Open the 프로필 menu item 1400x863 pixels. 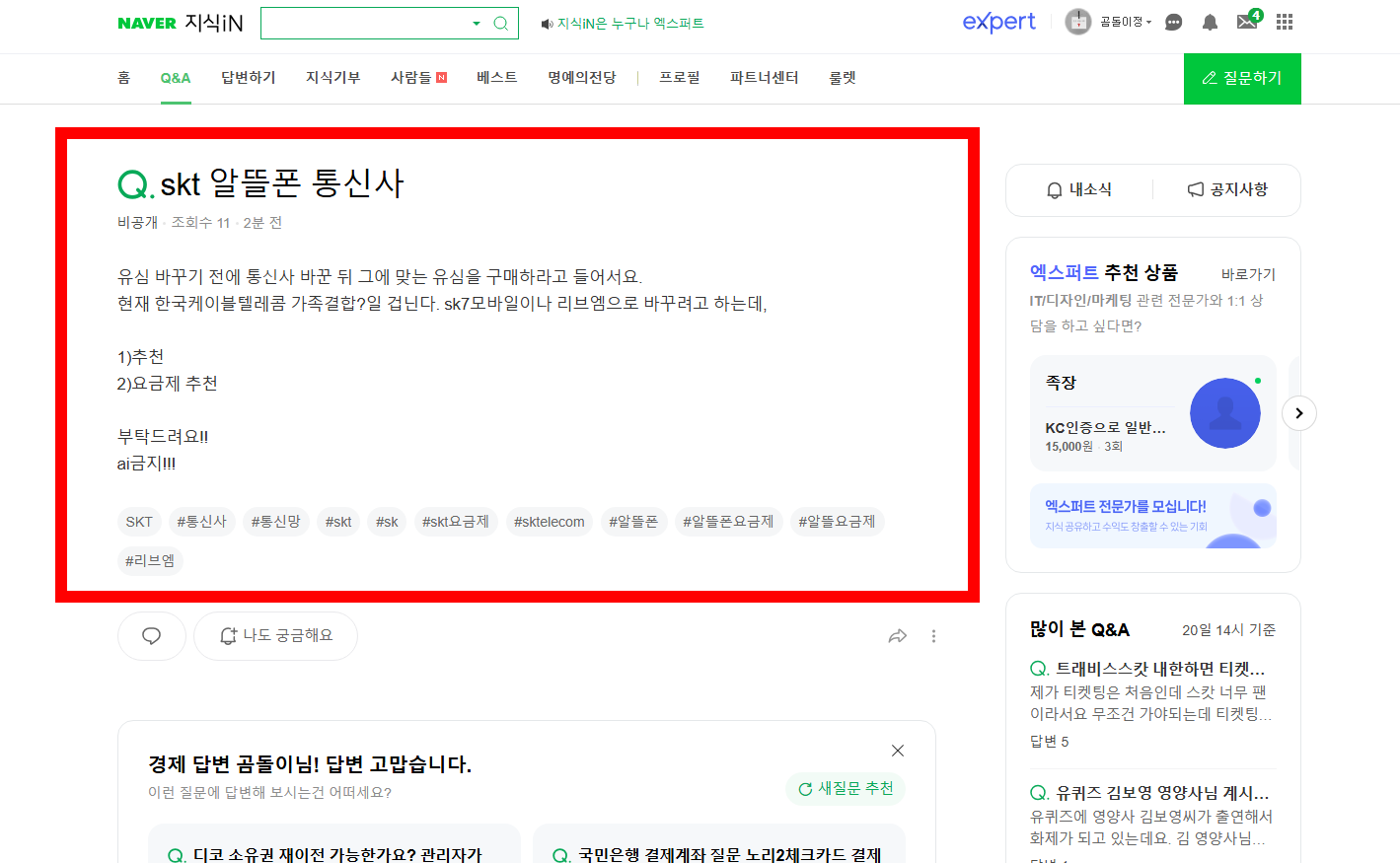click(x=680, y=77)
